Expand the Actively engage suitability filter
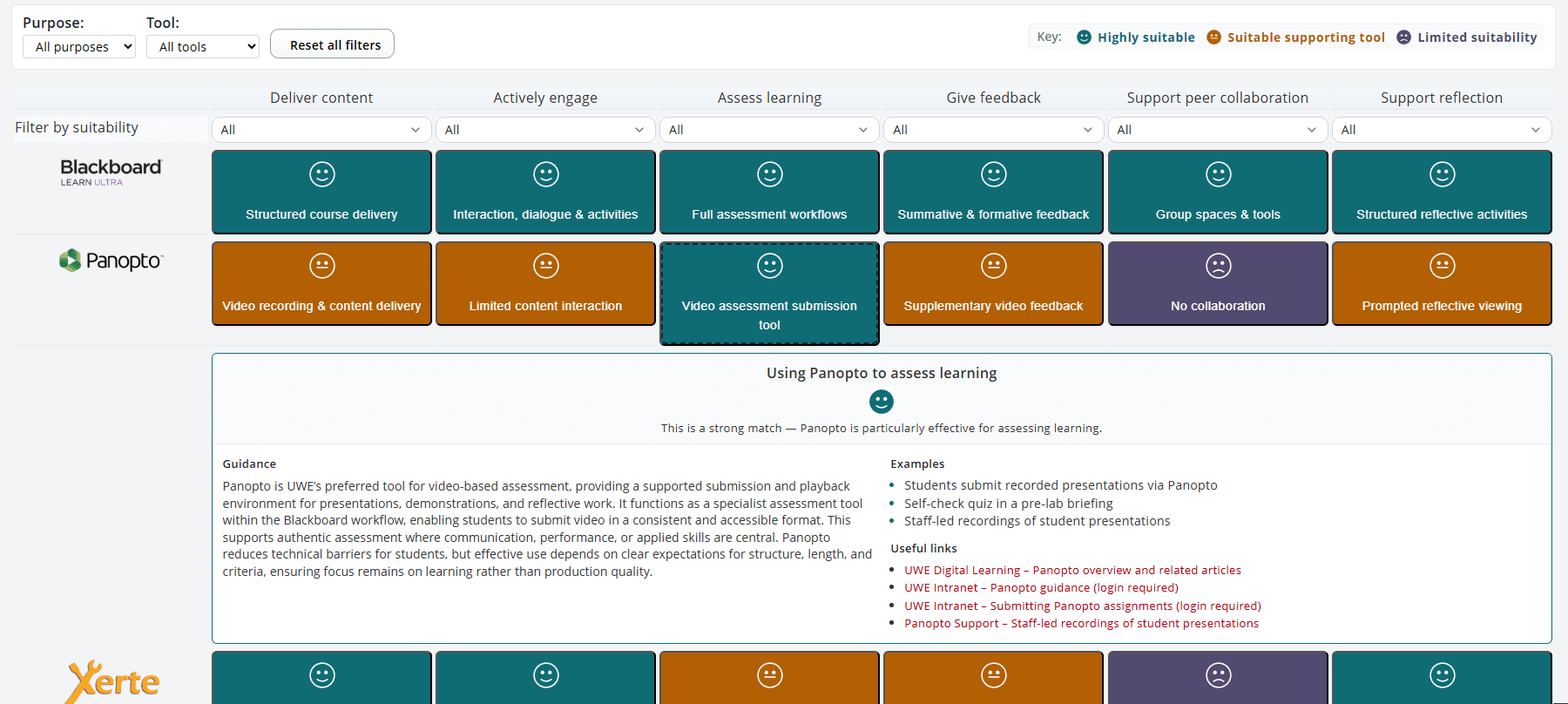Image resolution: width=1568 pixels, height=704 pixels. [x=545, y=130]
